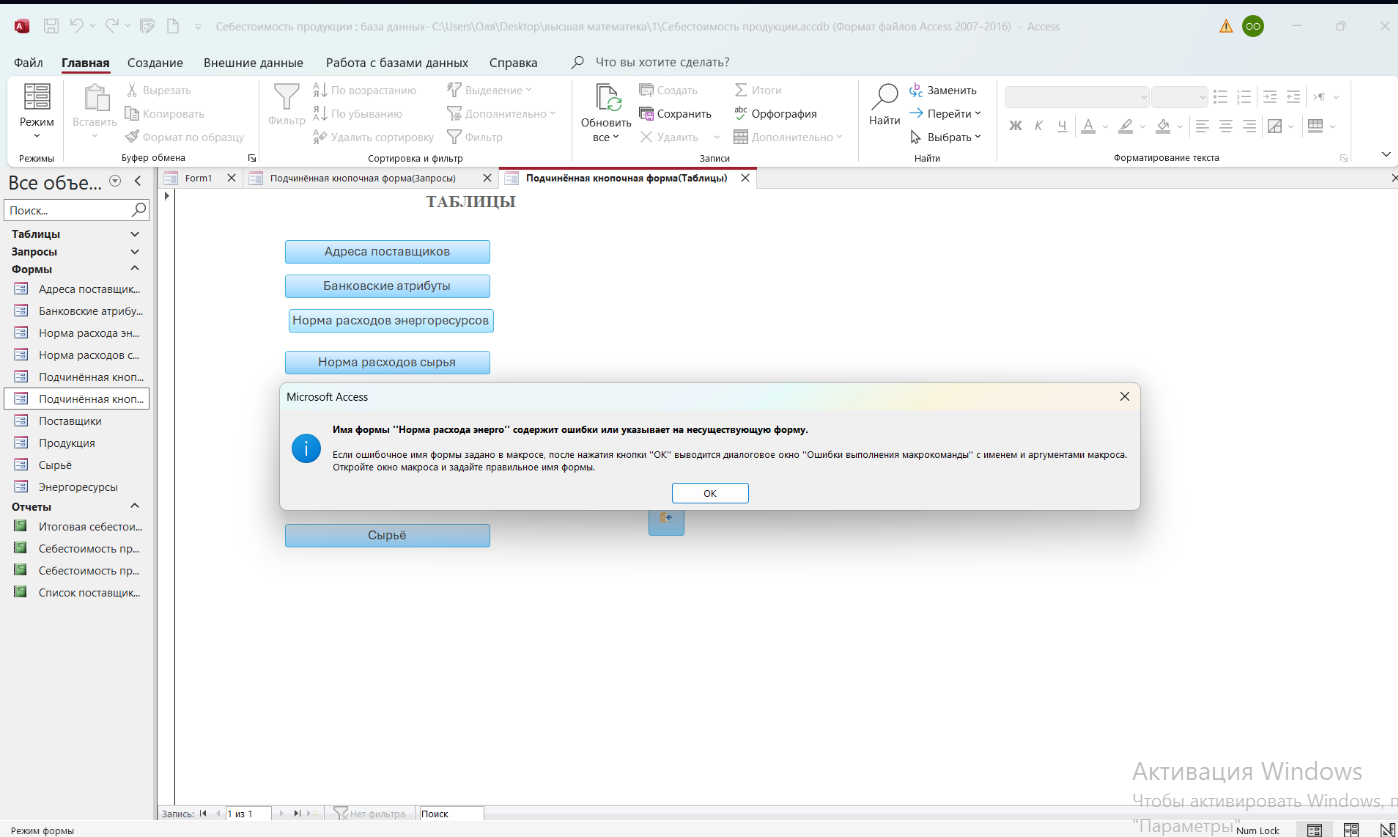
Task: Click Удалить сортировку
Action: 372,137
